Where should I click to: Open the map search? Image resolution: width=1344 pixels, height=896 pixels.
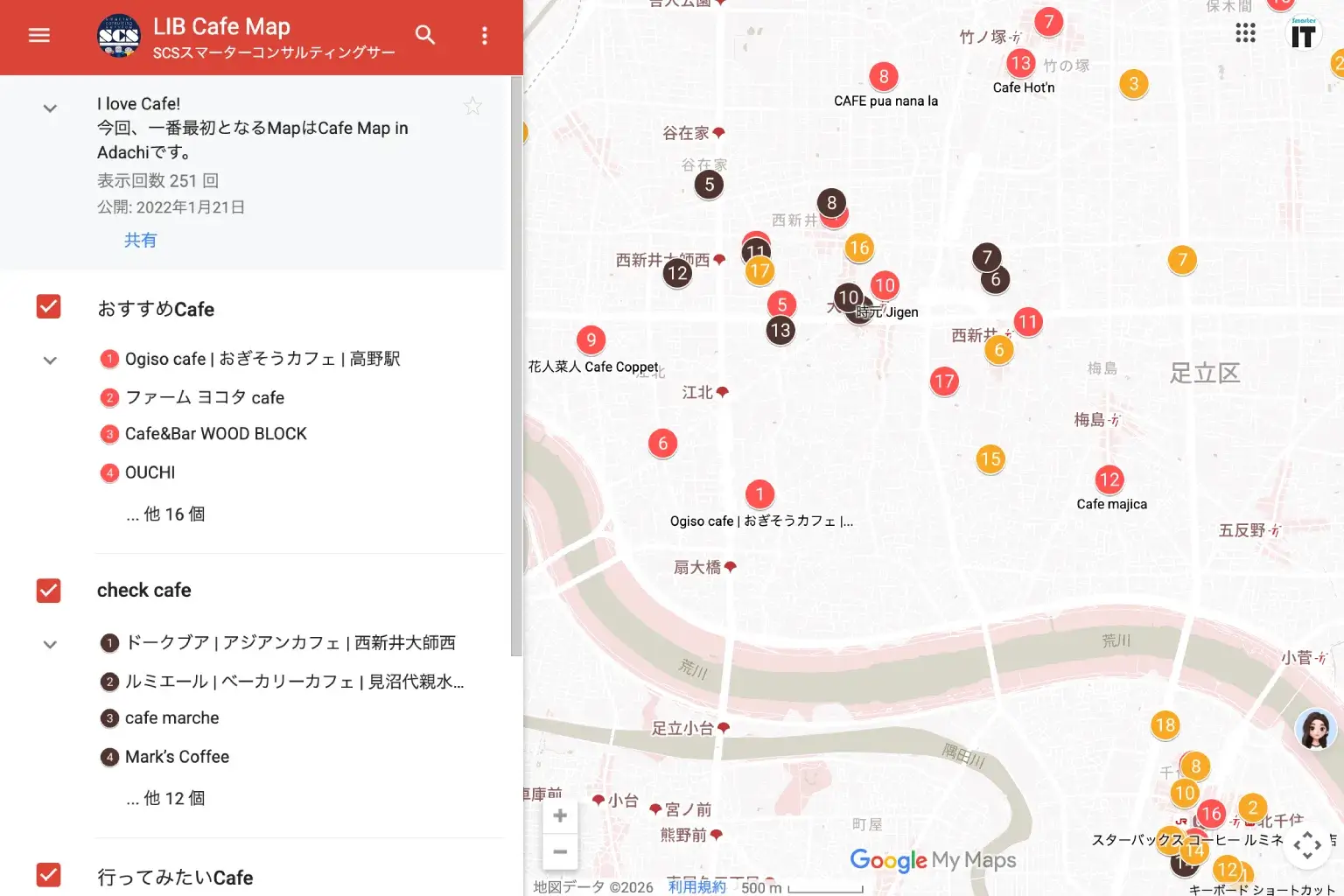tap(425, 35)
